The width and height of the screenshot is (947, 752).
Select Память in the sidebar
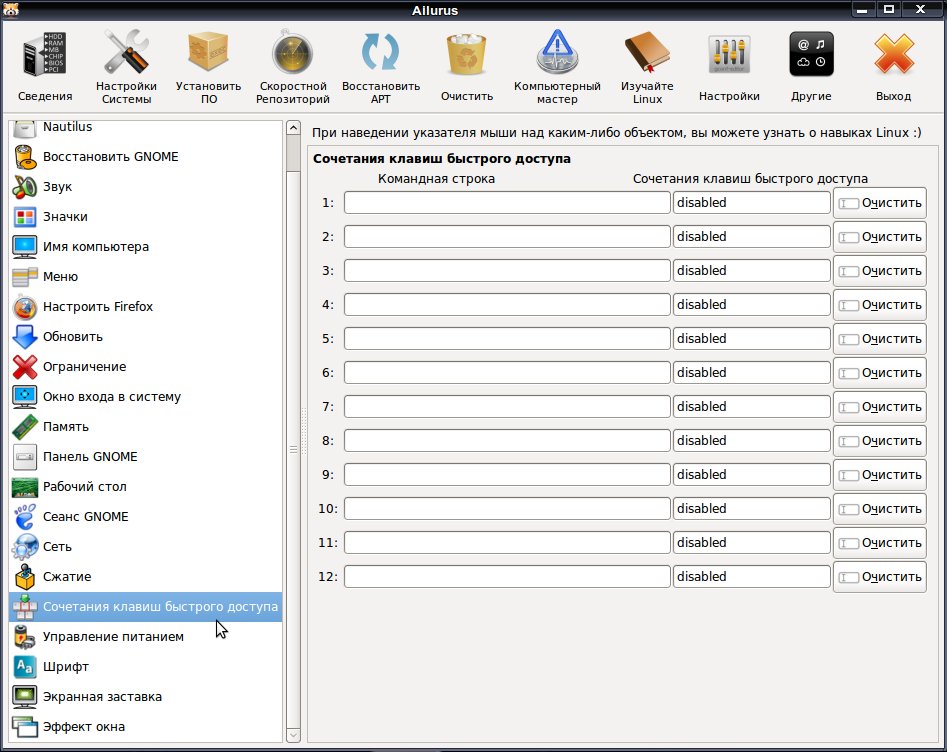[x=146, y=426]
